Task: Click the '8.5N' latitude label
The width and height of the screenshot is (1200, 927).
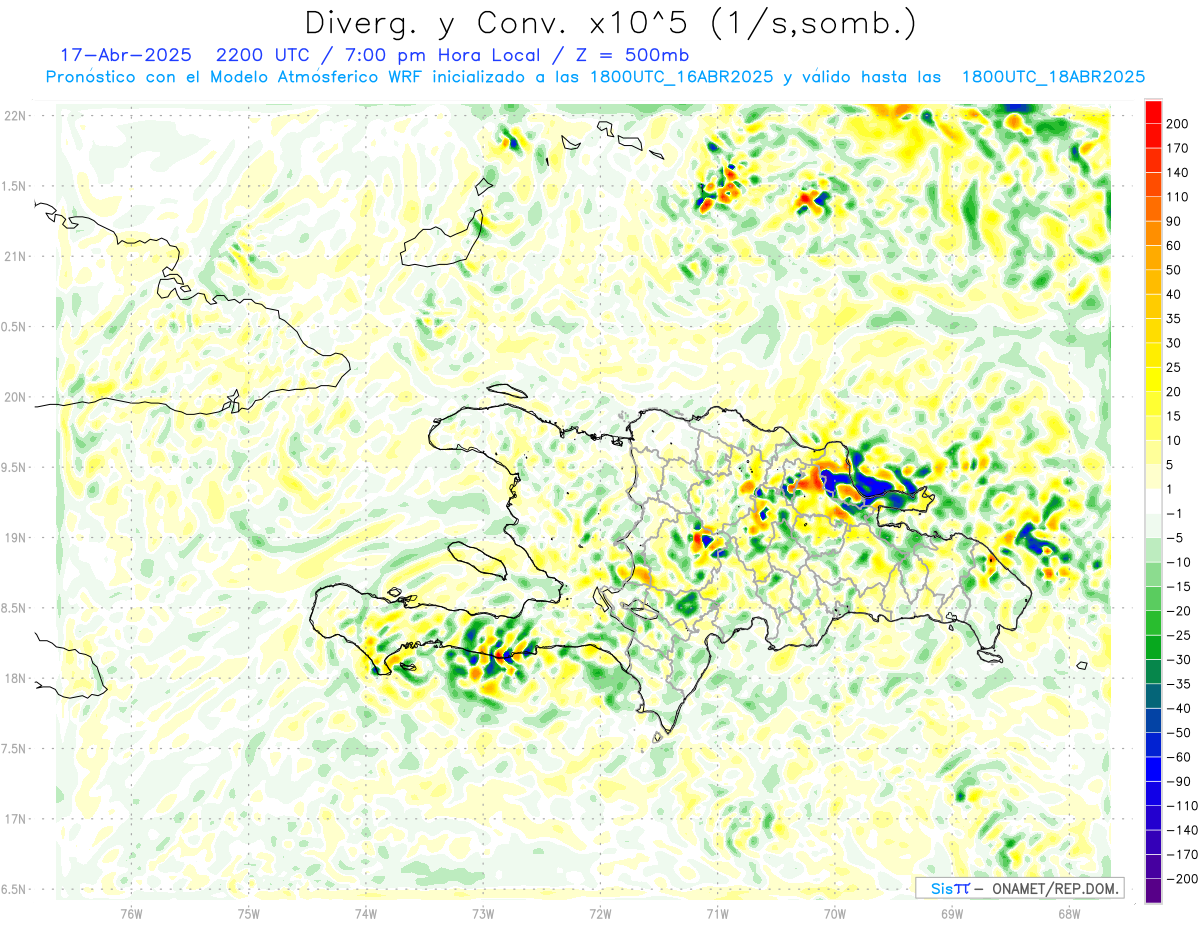Action: (x=14, y=608)
